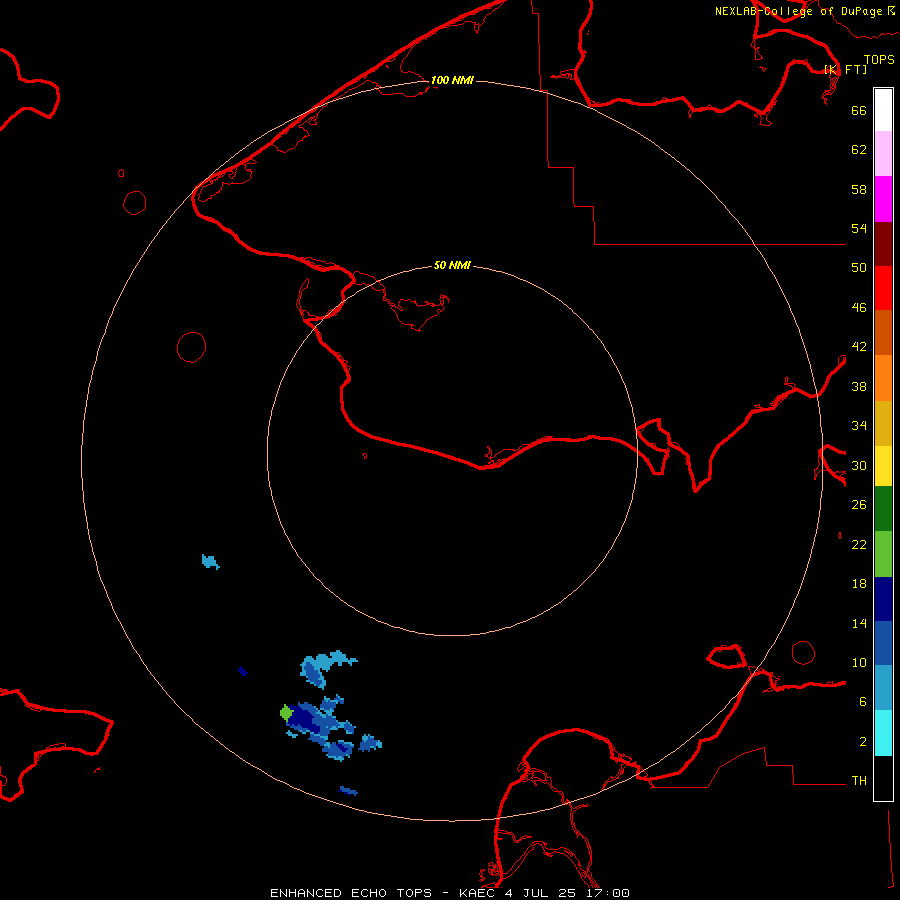Image resolution: width=900 pixels, height=900 pixels.
Task: Click legend value 38
Action: point(859,386)
